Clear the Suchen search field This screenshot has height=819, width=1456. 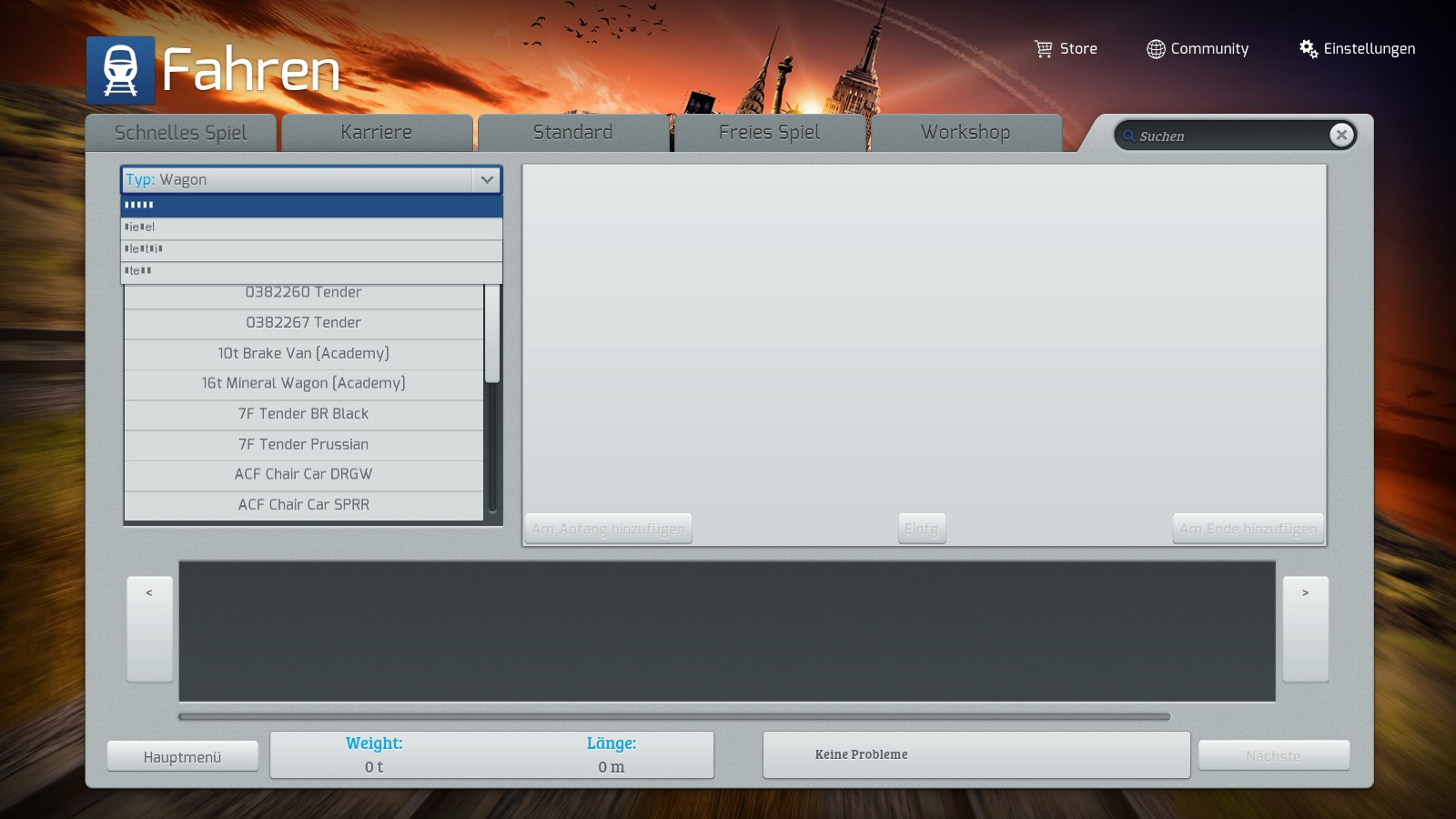pyautogui.click(x=1341, y=135)
